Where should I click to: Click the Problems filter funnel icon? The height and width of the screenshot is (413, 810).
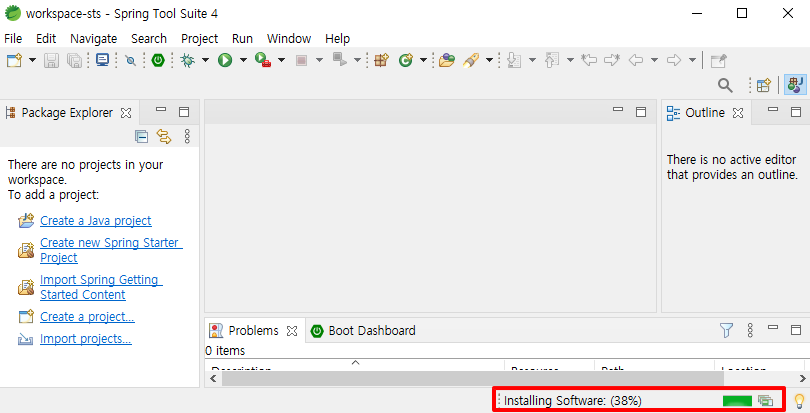pos(726,330)
